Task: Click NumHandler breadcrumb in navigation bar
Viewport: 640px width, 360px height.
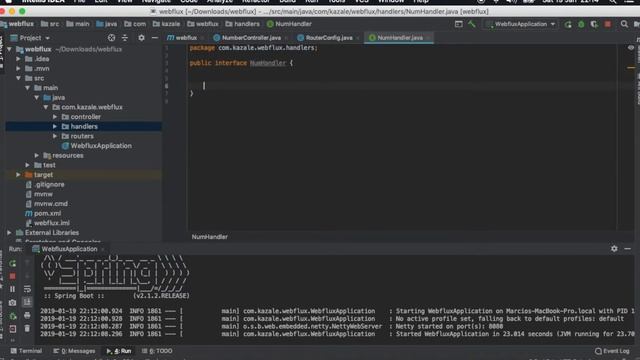Action: point(289,24)
